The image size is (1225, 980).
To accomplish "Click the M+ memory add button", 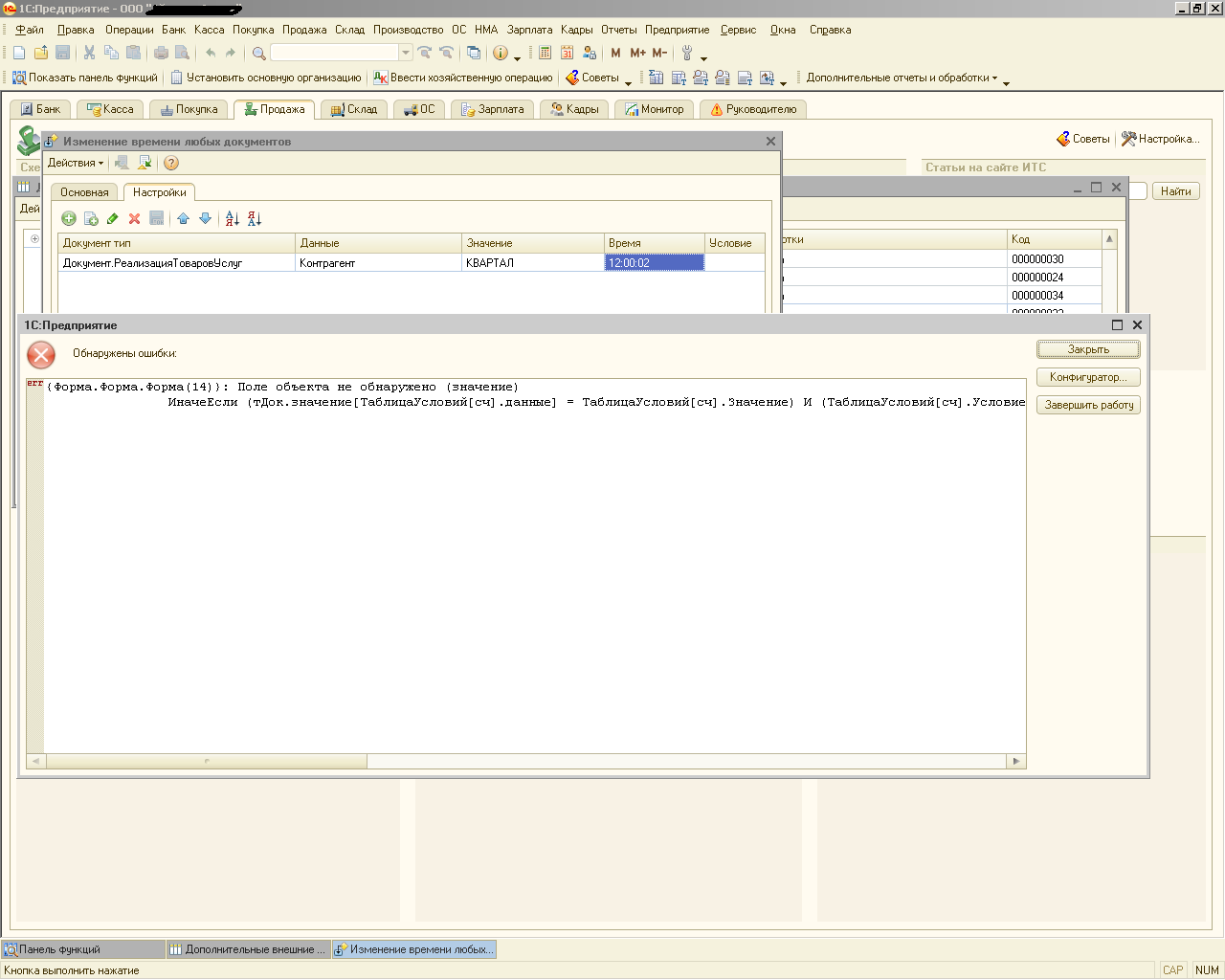I will pos(637,53).
